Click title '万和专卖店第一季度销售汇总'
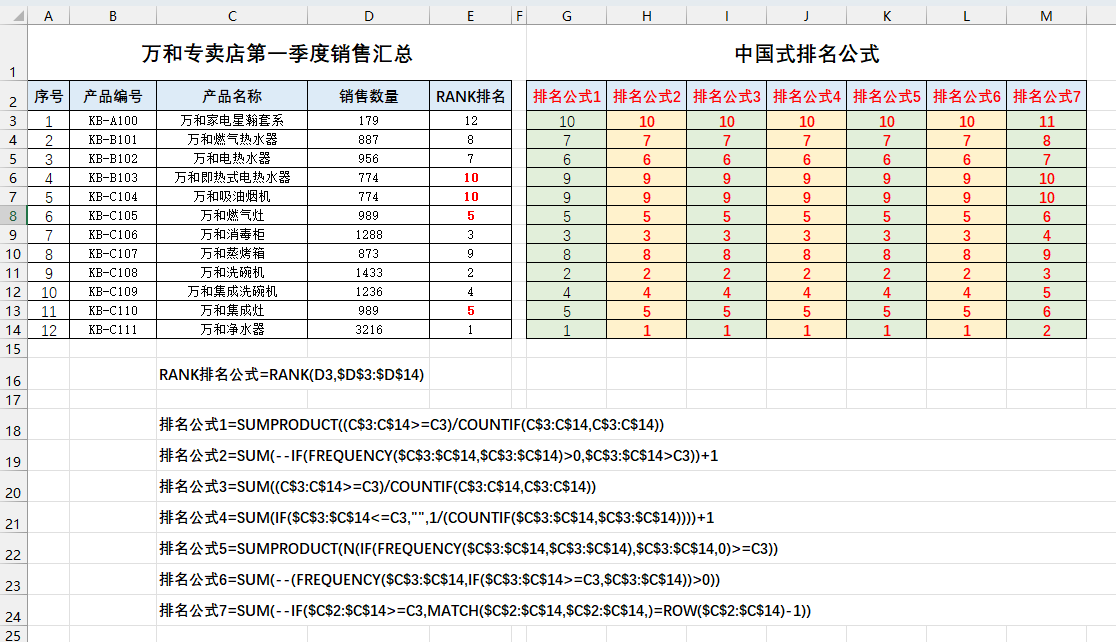The width and height of the screenshot is (1116, 642). [x=277, y=53]
